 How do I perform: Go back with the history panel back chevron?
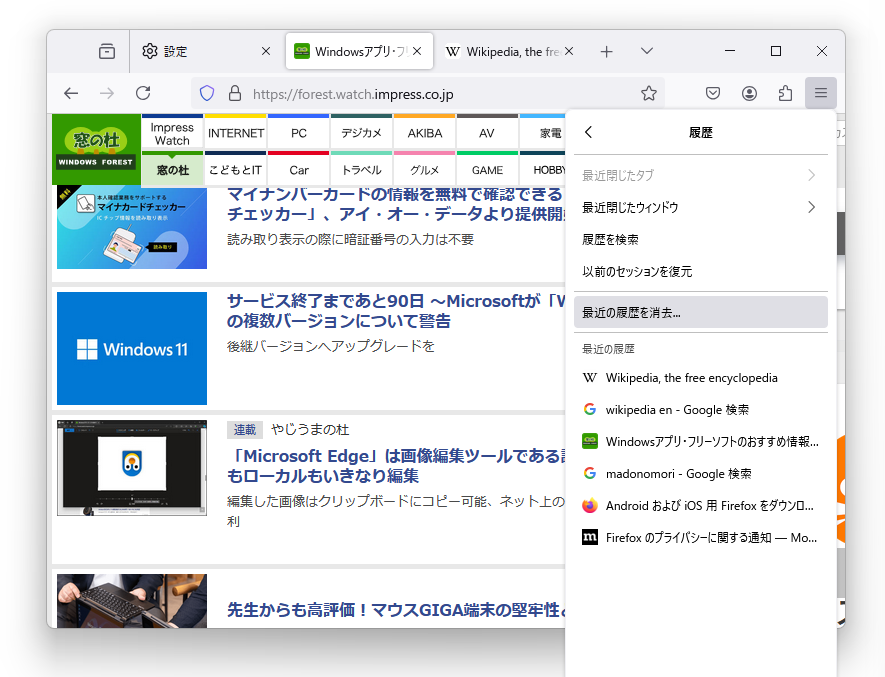tap(589, 131)
